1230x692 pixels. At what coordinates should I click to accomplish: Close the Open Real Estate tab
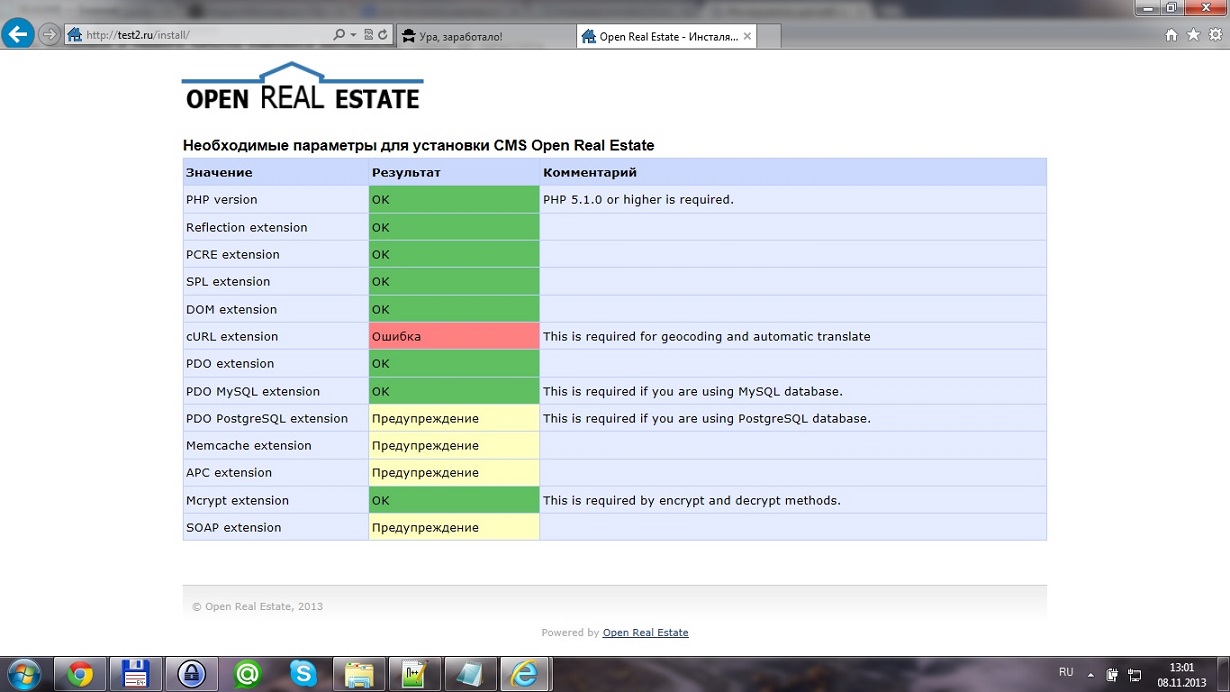pyautogui.click(x=746, y=36)
